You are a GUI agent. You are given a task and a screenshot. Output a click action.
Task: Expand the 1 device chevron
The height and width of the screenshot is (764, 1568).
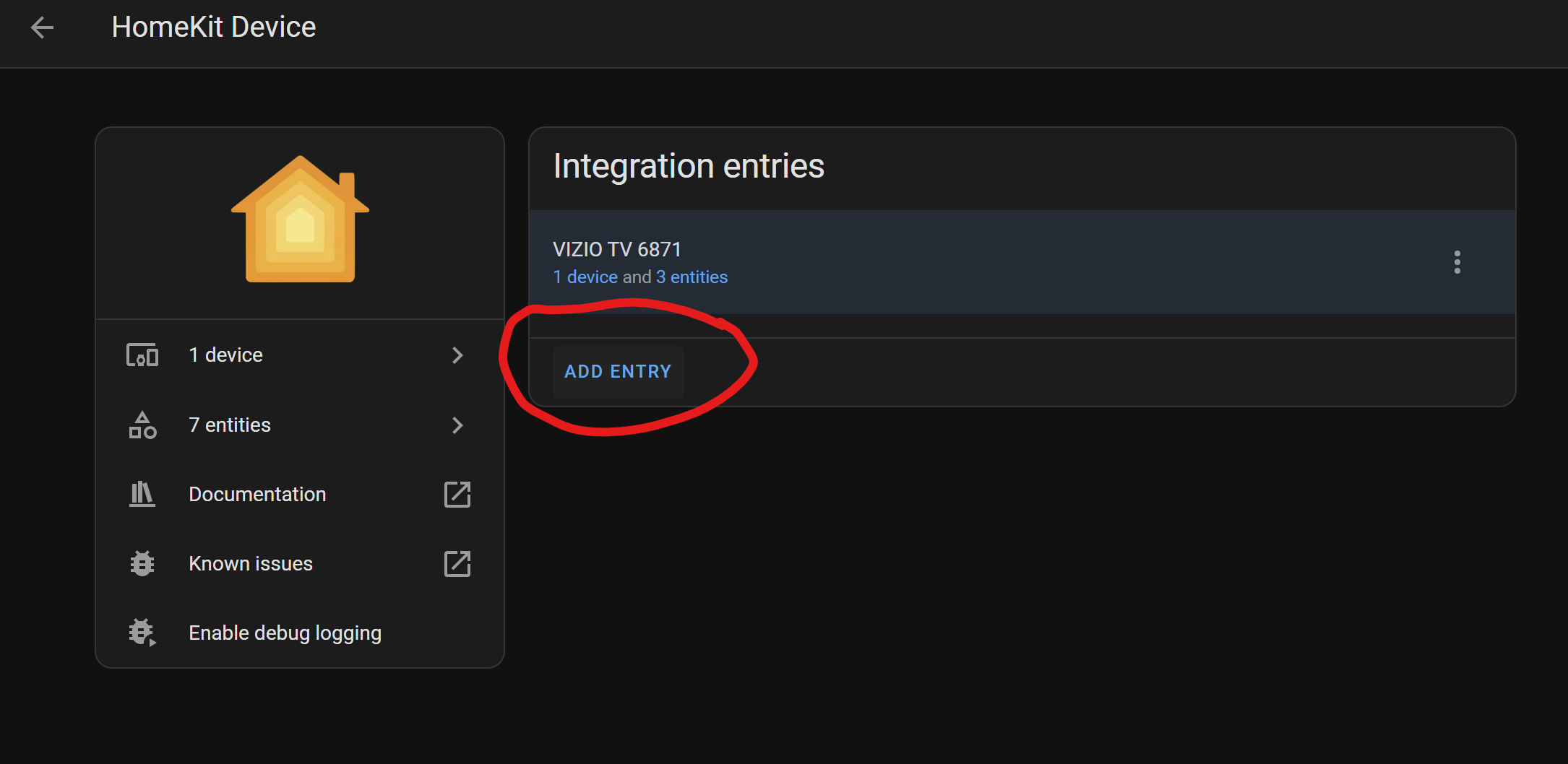457,355
